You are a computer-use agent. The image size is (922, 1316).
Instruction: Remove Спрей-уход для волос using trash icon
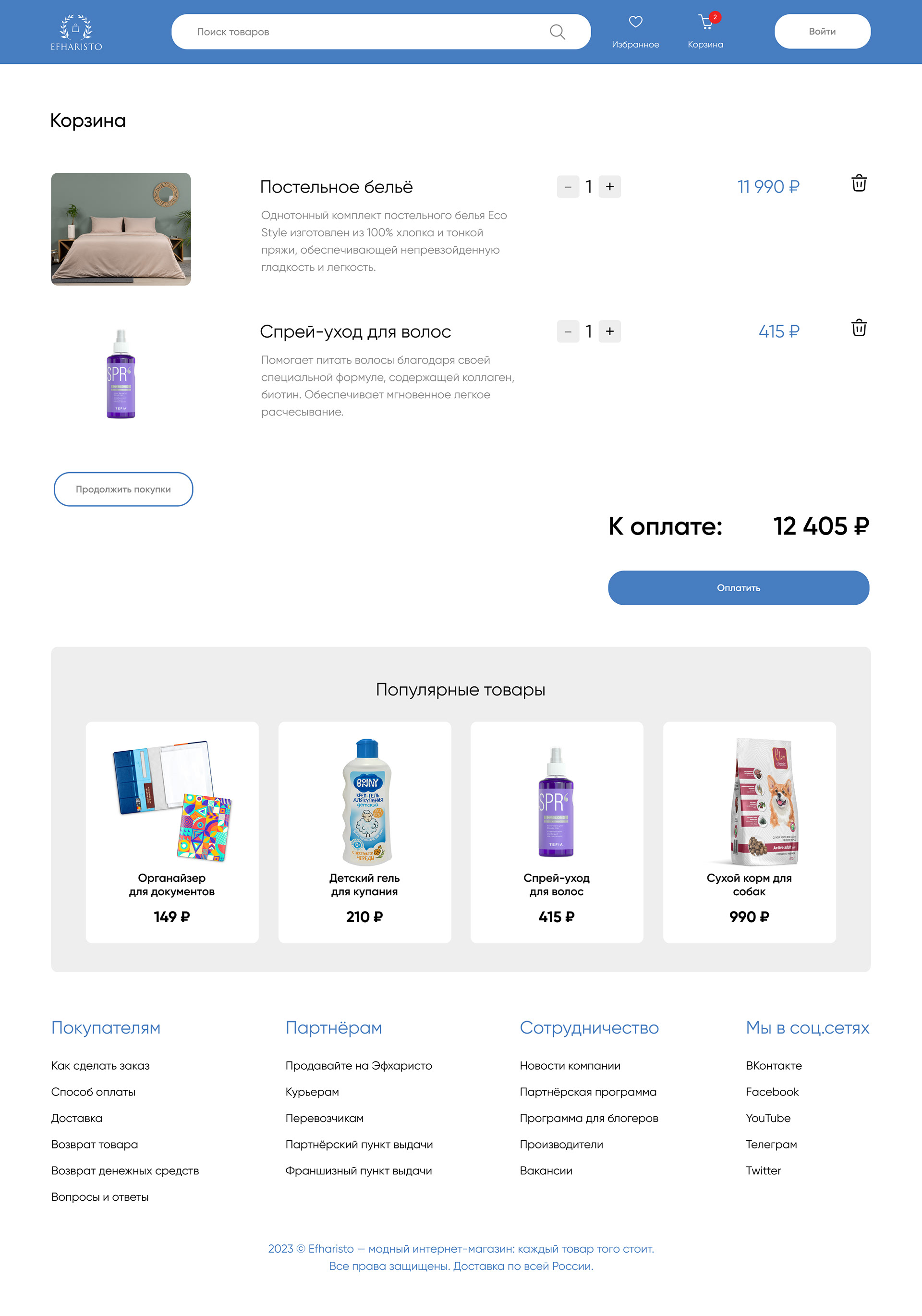click(859, 328)
